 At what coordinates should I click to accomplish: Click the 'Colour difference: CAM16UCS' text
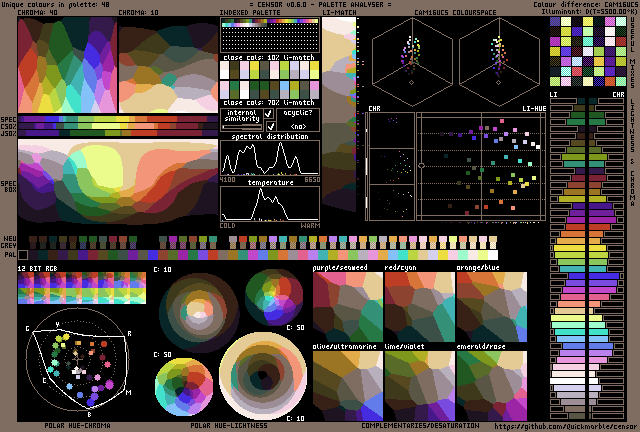pyautogui.click(x=586, y=4)
